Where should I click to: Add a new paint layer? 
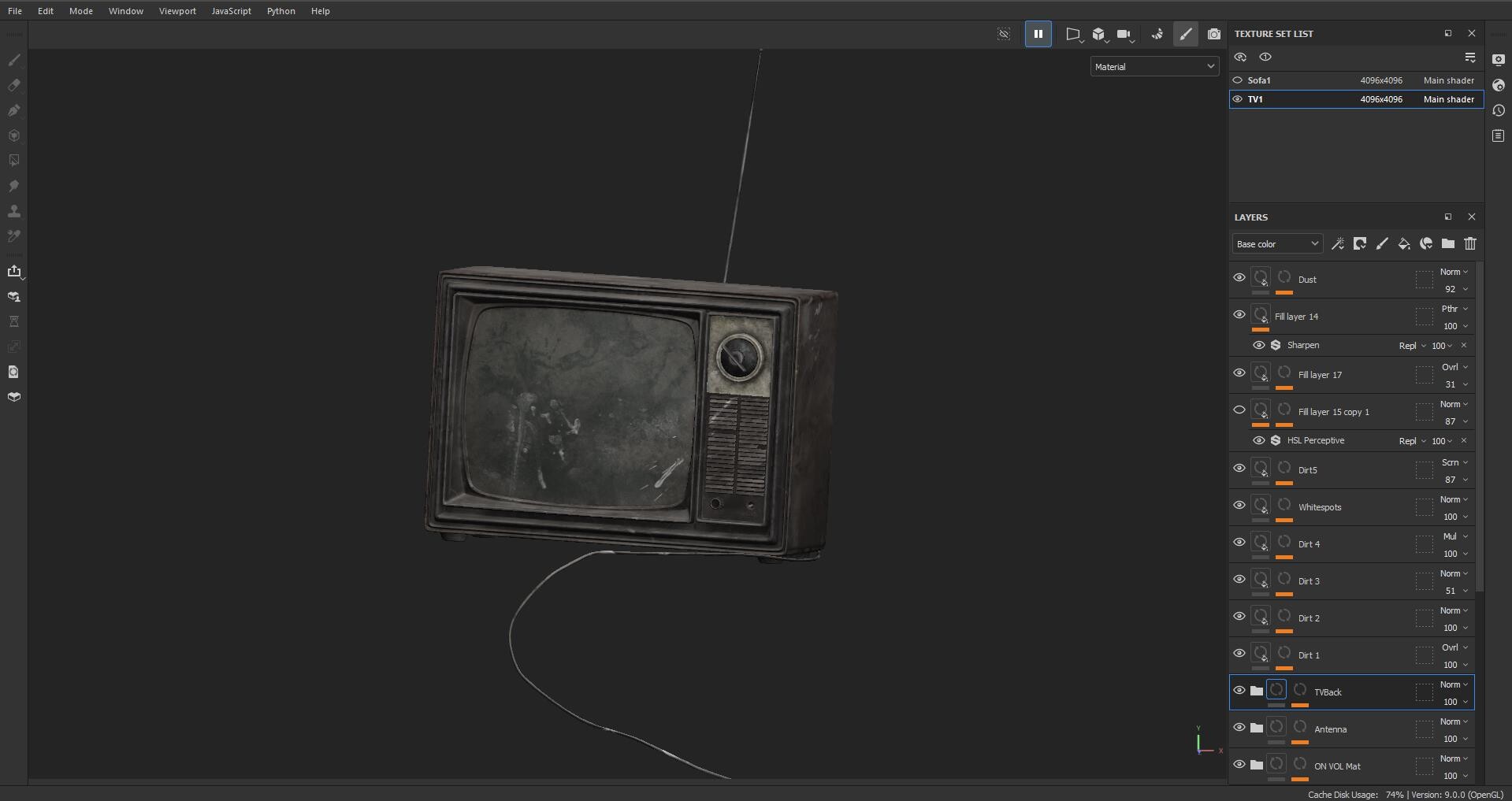(x=1383, y=244)
